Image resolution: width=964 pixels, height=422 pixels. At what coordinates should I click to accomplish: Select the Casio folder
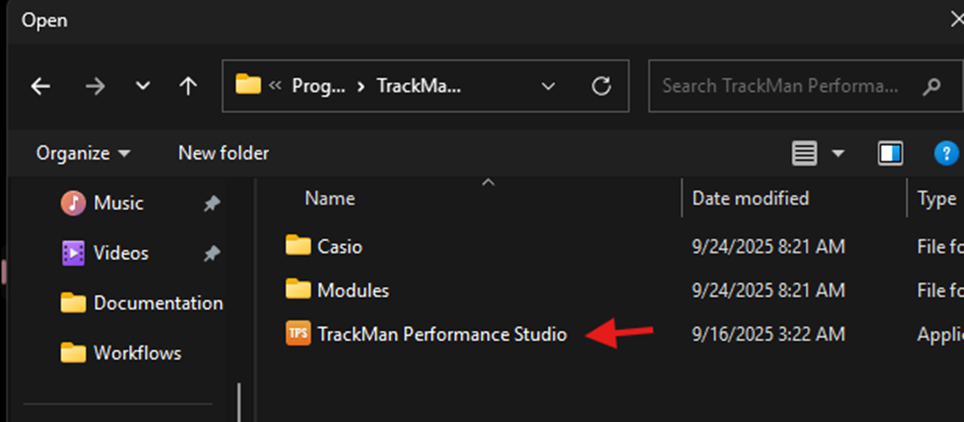[339, 246]
